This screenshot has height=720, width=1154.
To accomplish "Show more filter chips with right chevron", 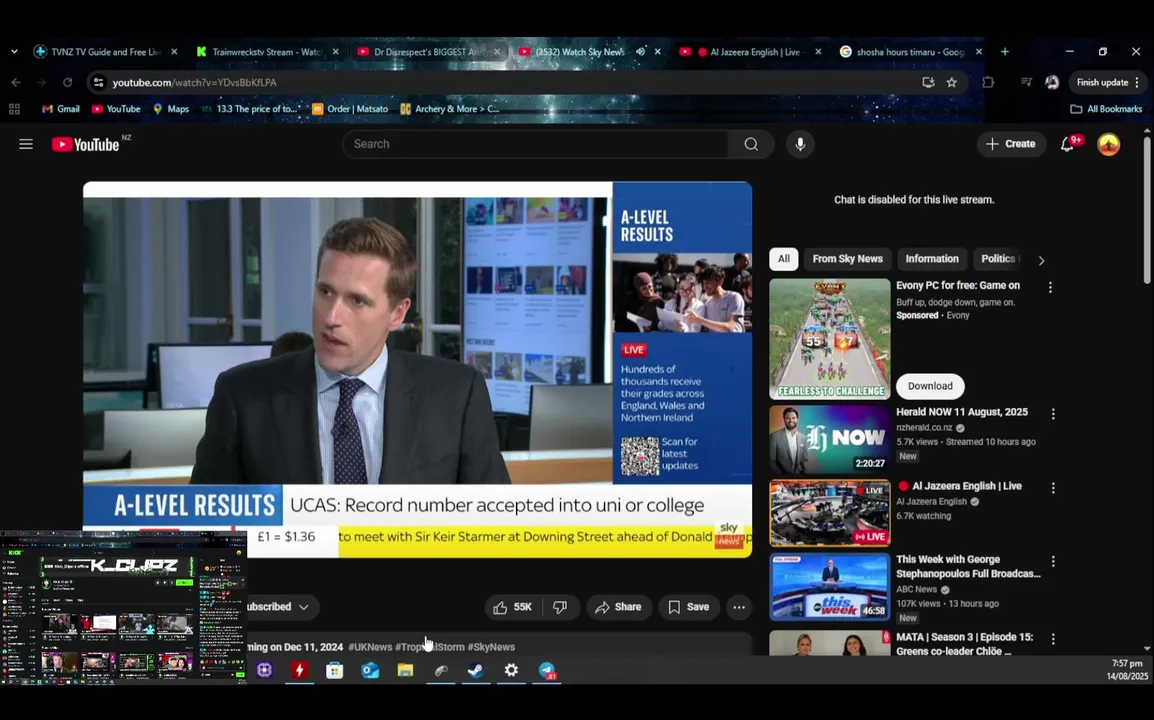I will [x=1041, y=261].
